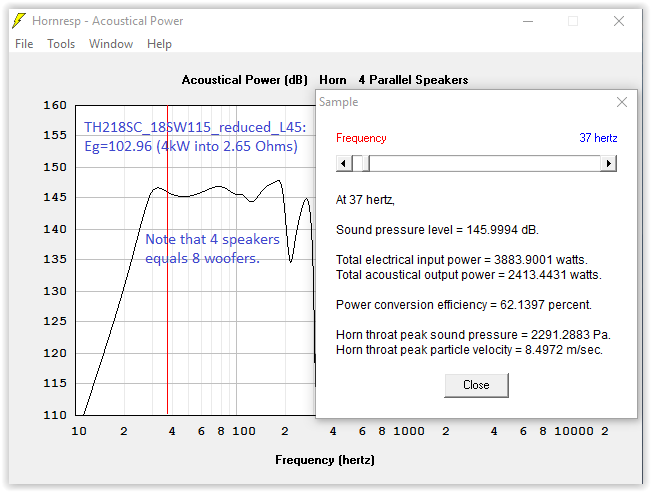Image resolution: width=651 pixels, height=492 pixels.
Task: Click 'Horn throat peak particle velocity' line
Action: [x=469, y=350]
